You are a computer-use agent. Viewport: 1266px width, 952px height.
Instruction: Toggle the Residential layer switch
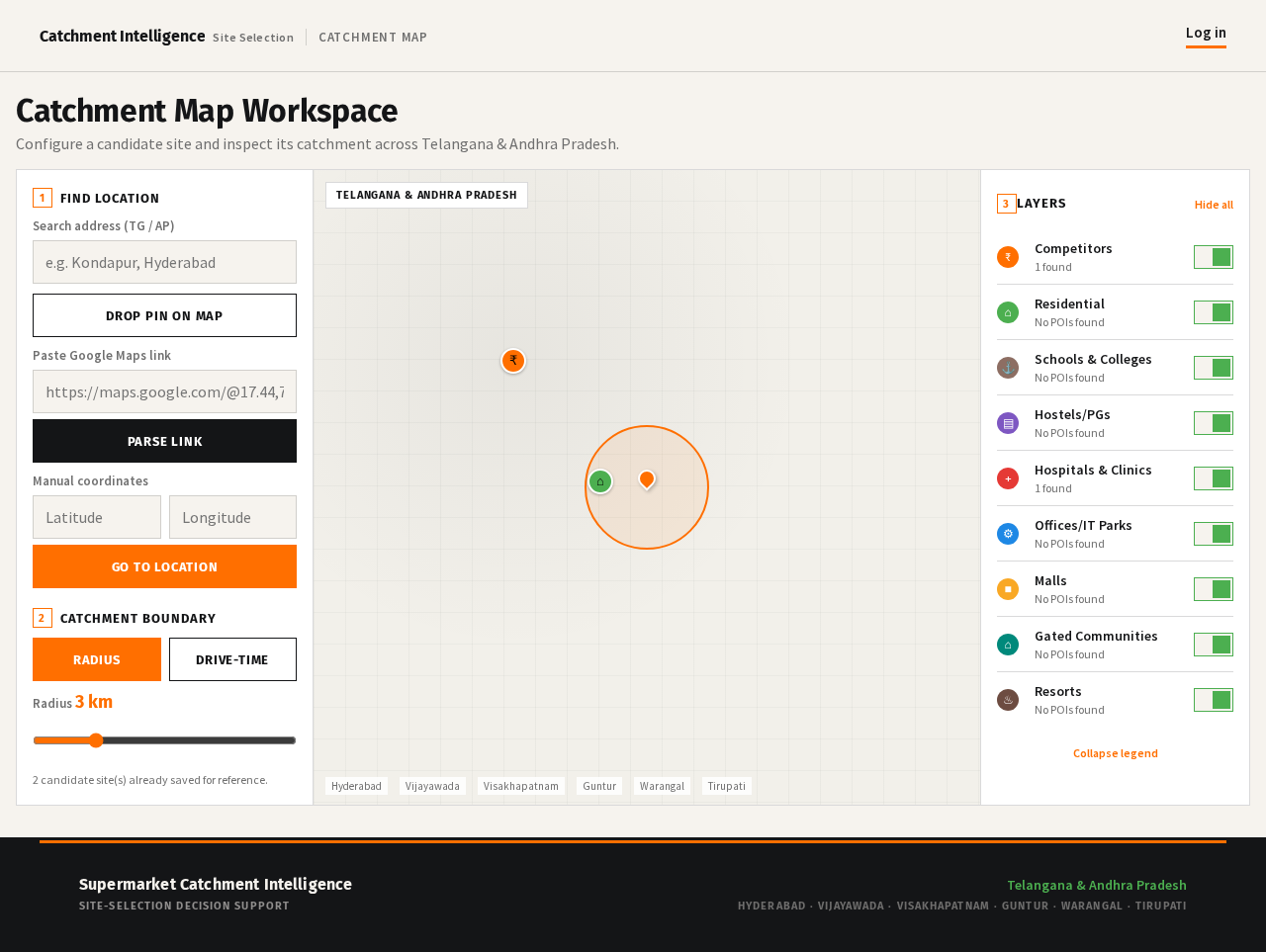(x=1214, y=312)
